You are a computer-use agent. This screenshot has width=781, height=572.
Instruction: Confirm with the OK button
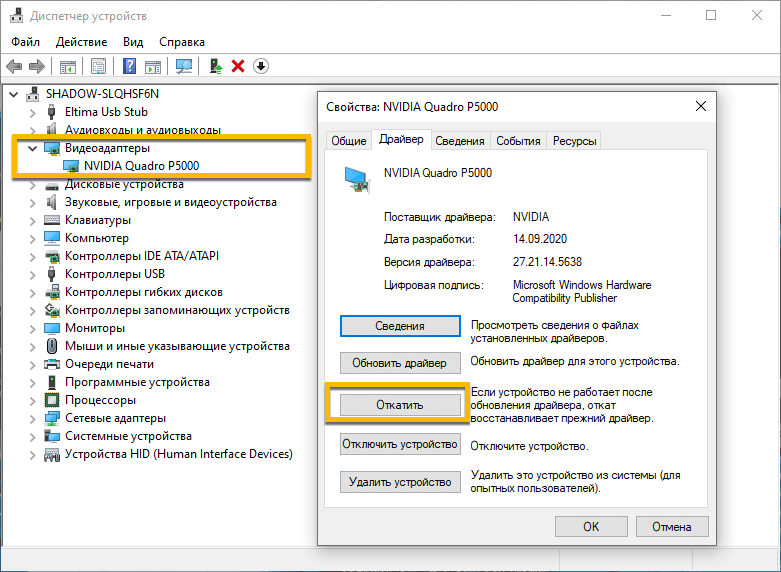591,527
